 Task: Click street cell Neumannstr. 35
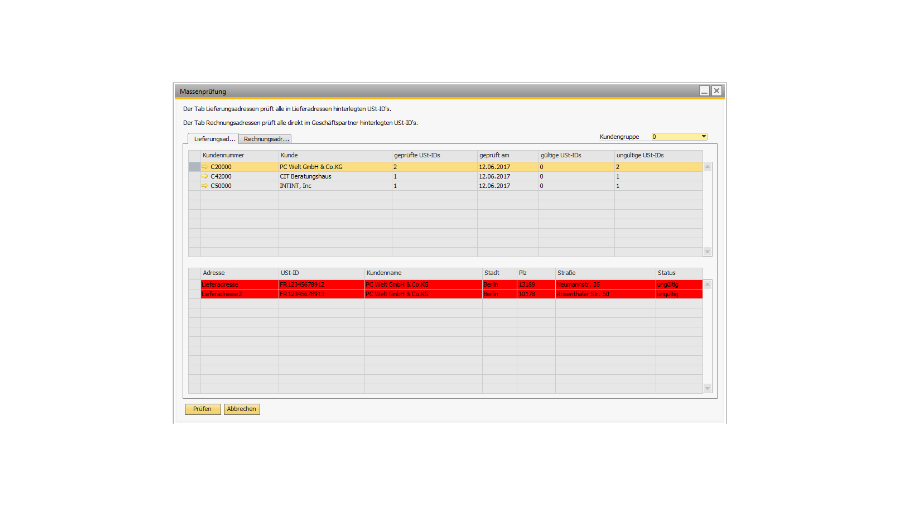pyautogui.click(x=605, y=284)
